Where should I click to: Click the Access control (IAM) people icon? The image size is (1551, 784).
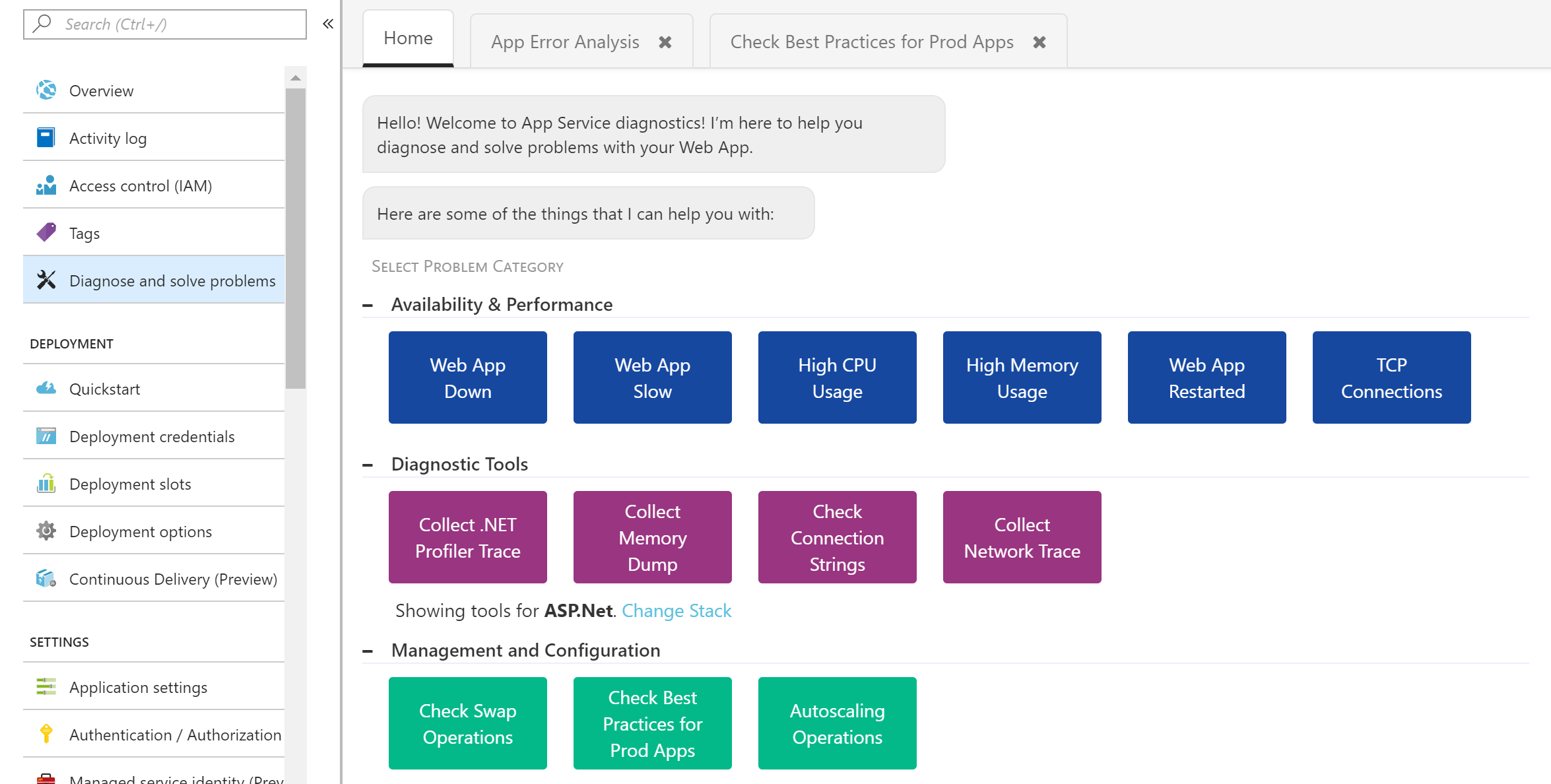point(46,185)
